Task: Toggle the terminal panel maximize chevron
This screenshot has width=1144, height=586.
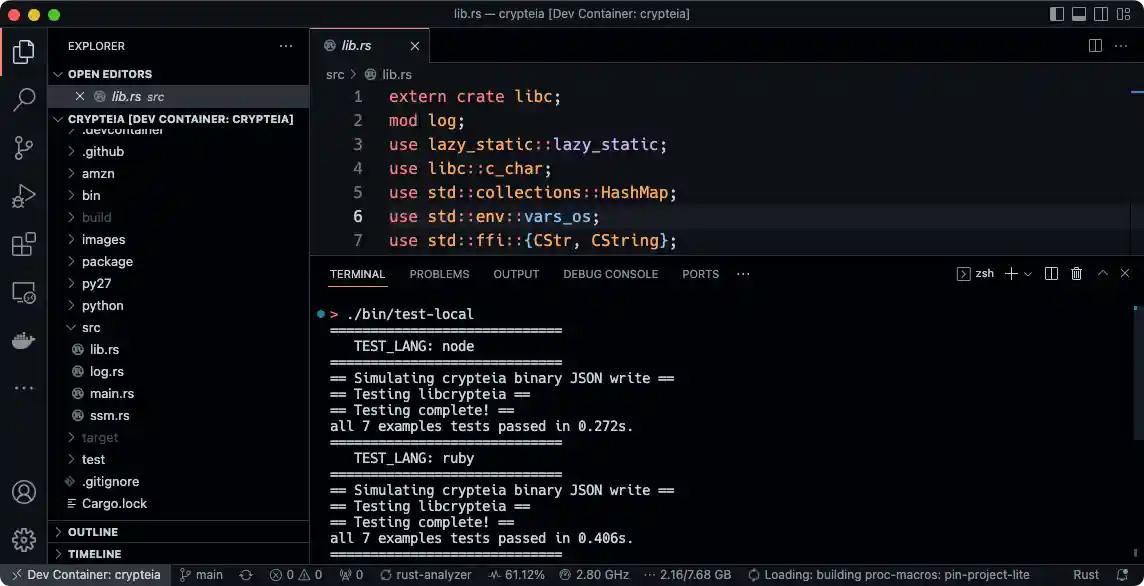Action: (x=1101, y=273)
